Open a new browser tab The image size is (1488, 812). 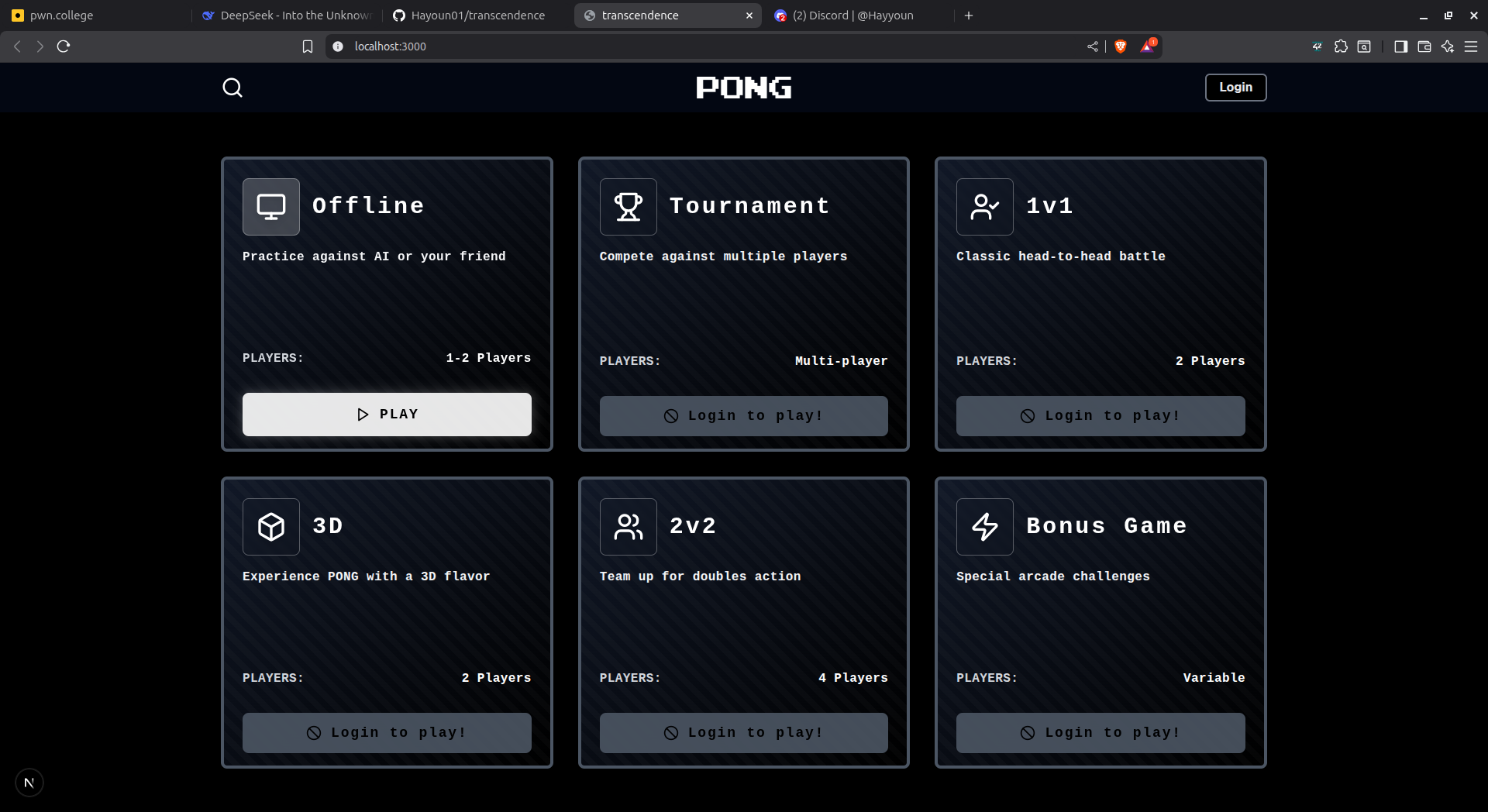969,15
